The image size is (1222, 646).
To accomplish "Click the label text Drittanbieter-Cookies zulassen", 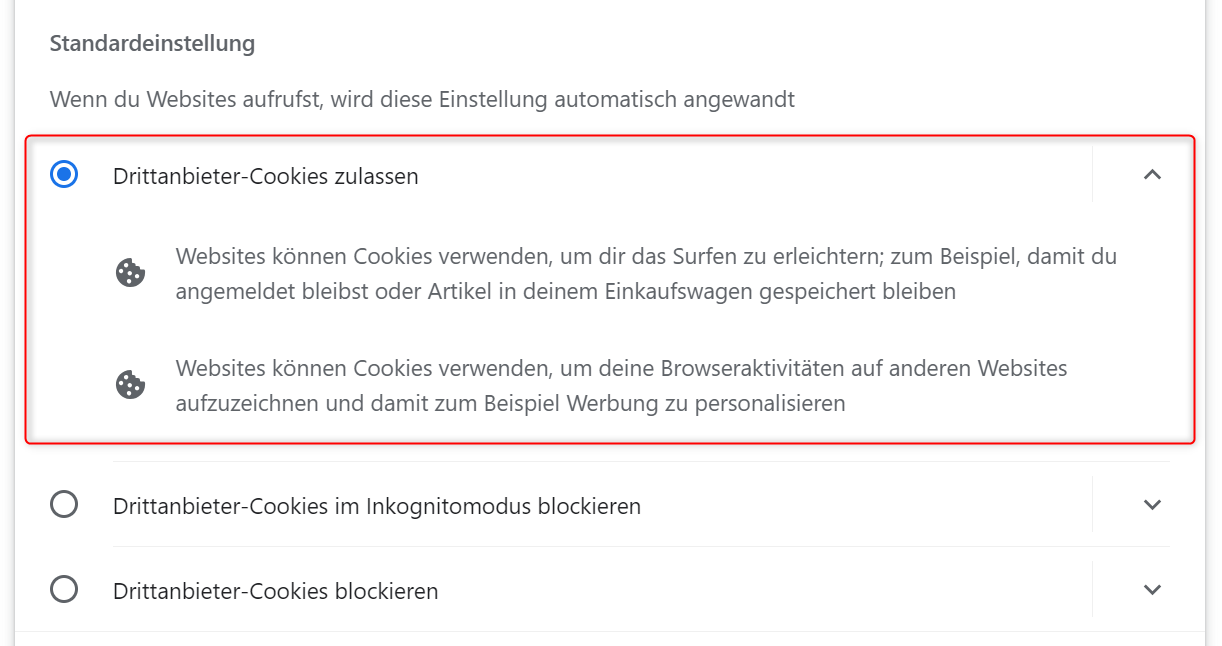I will 266,177.
